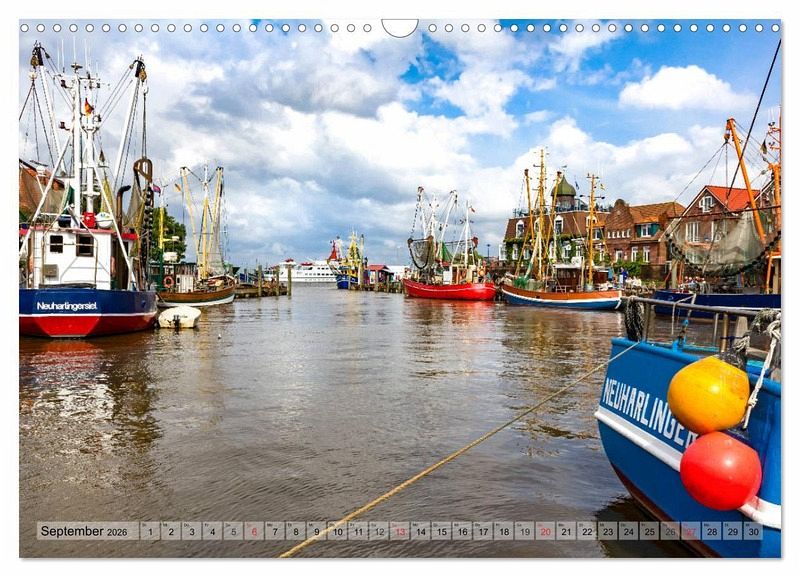Click the small white dinghy near left boat
The image size is (800, 577).
click(x=179, y=317)
